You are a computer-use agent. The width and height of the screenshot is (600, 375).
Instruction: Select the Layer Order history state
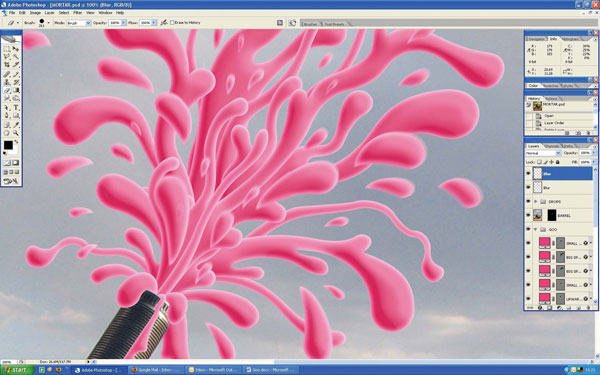coord(561,123)
